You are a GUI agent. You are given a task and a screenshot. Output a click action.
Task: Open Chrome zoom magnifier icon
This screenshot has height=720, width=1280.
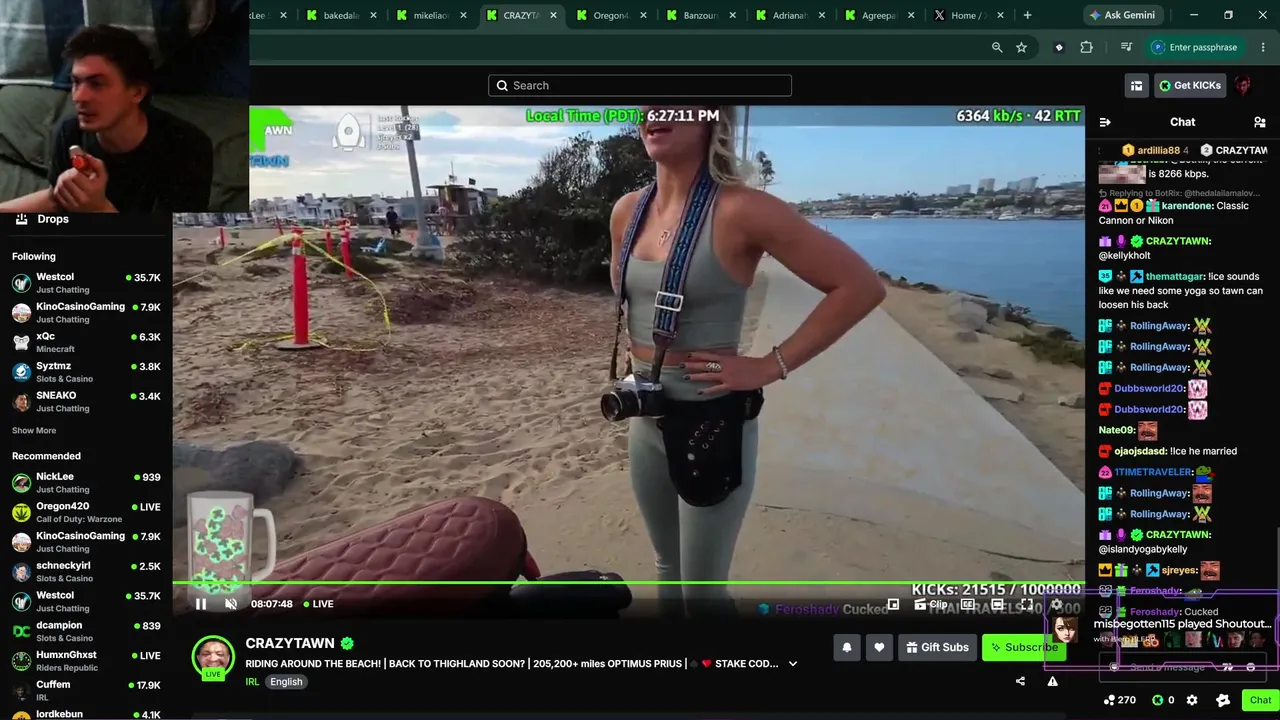click(997, 47)
